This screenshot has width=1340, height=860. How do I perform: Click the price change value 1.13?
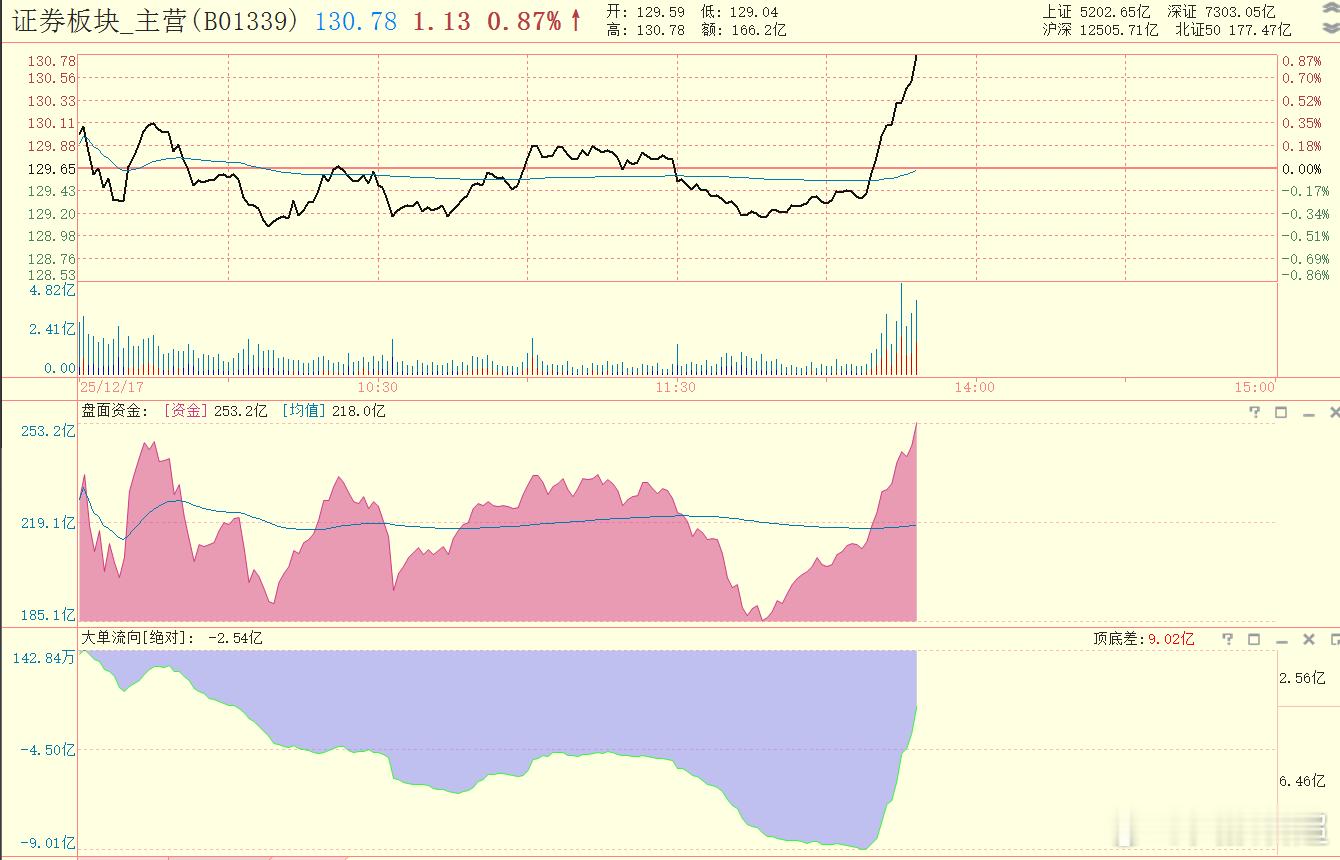(442, 21)
